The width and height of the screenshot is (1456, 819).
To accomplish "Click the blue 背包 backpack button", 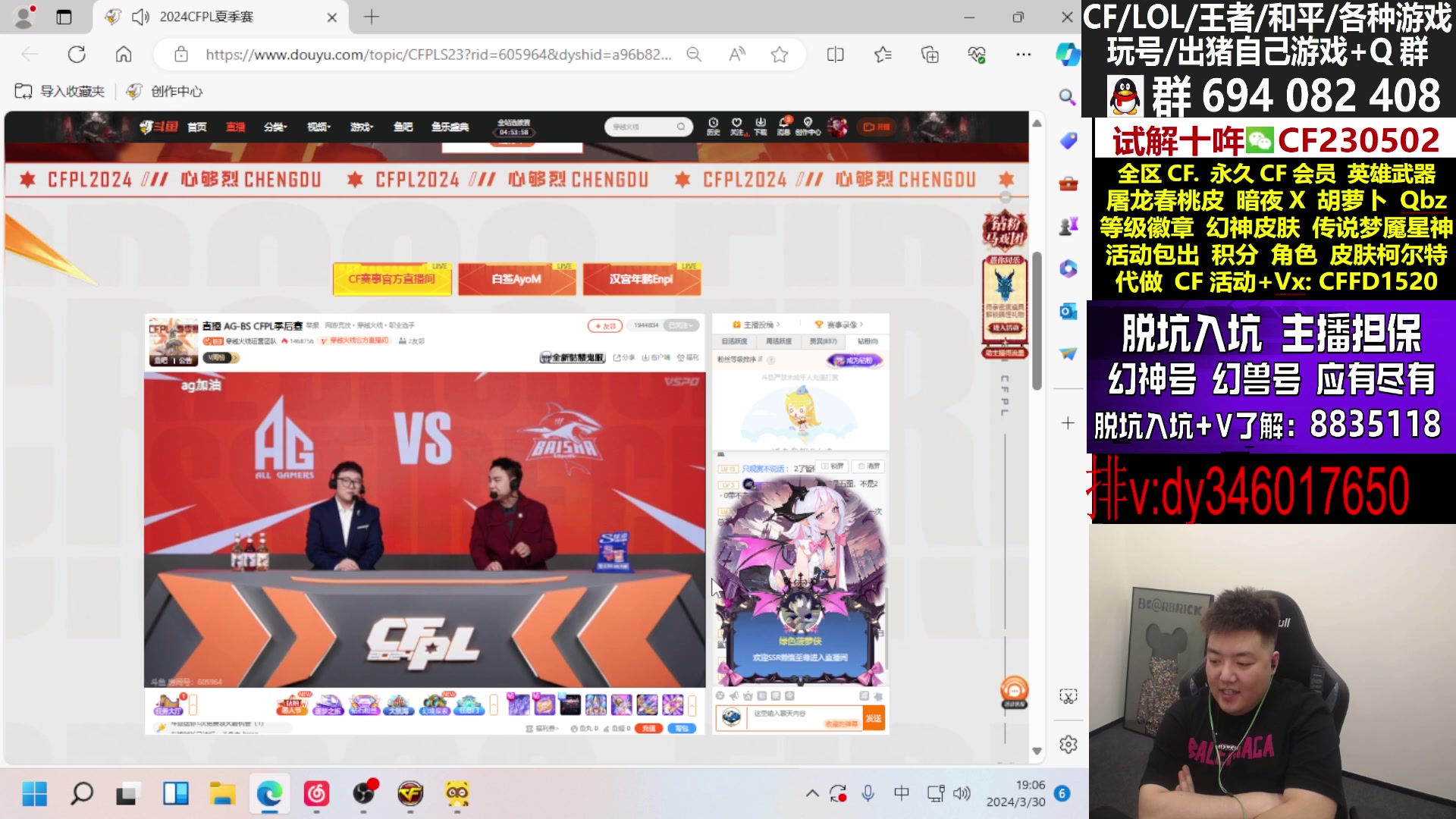I will coord(682,728).
